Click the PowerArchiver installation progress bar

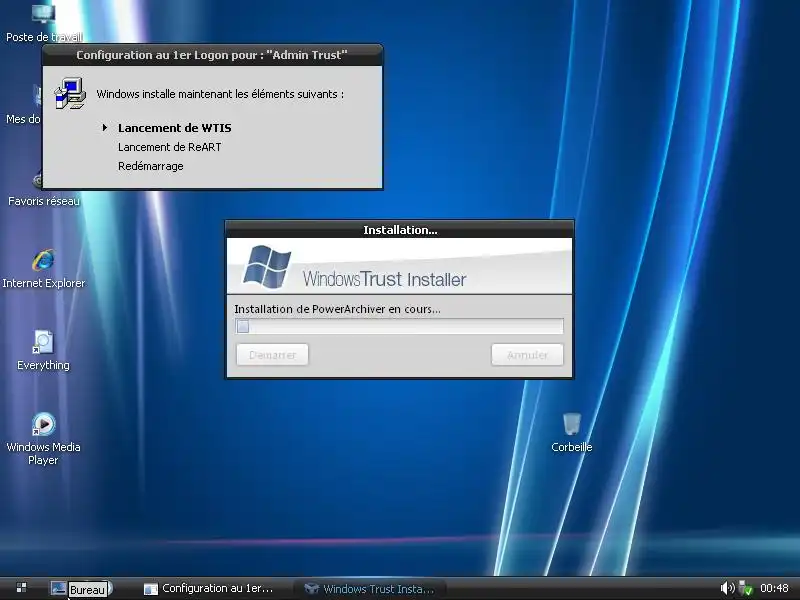tap(399, 326)
